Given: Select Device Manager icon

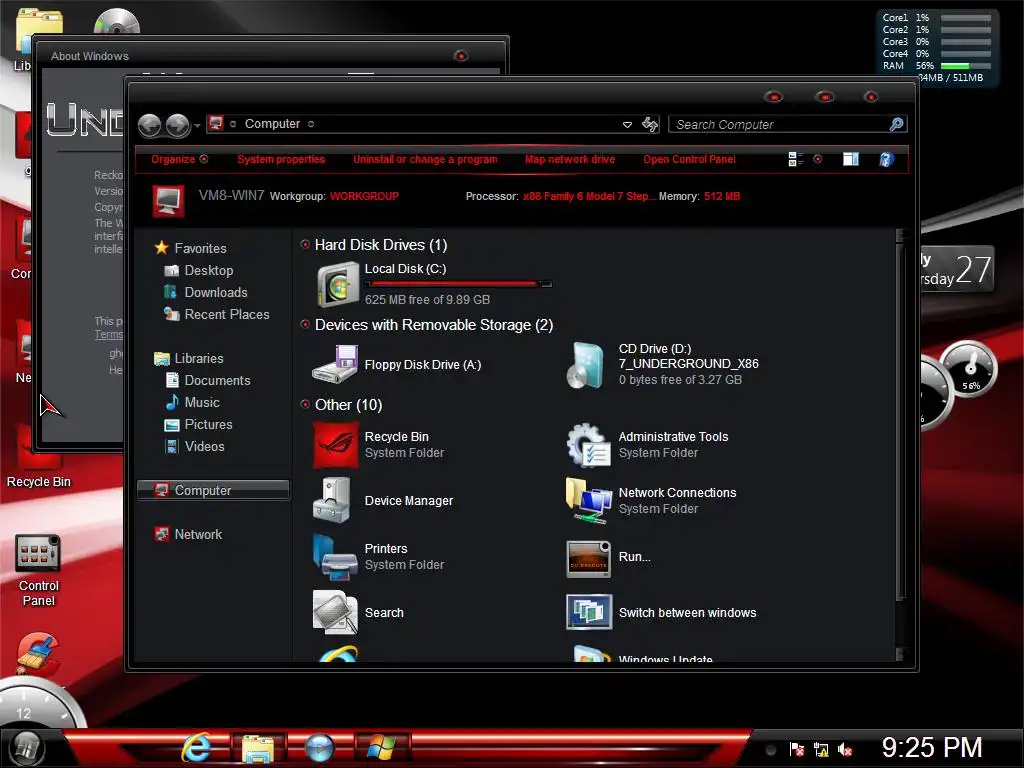Looking at the screenshot, I should pyautogui.click(x=333, y=500).
